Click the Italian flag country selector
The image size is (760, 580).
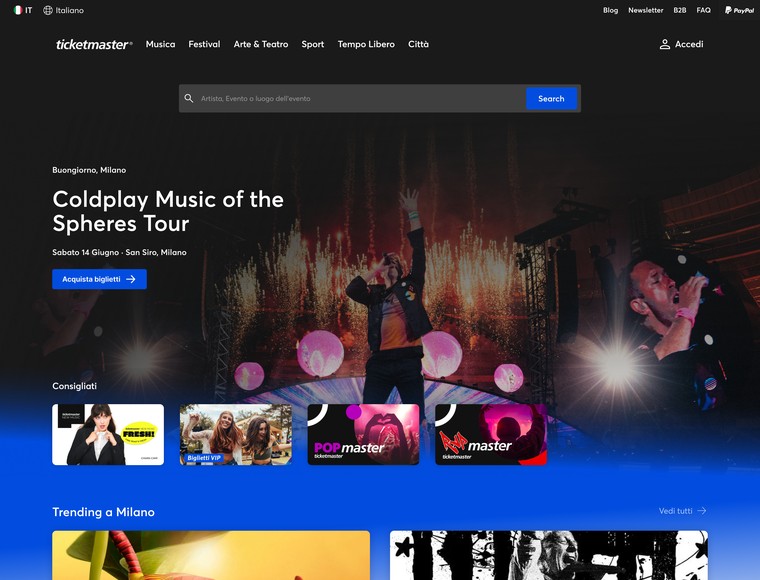point(23,10)
